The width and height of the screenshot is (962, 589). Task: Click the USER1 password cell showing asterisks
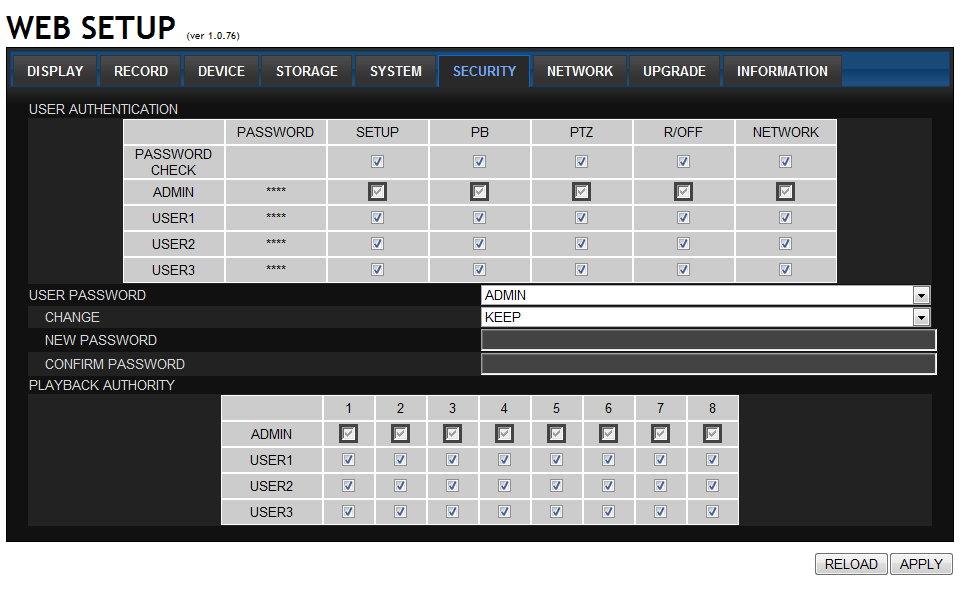(x=275, y=218)
